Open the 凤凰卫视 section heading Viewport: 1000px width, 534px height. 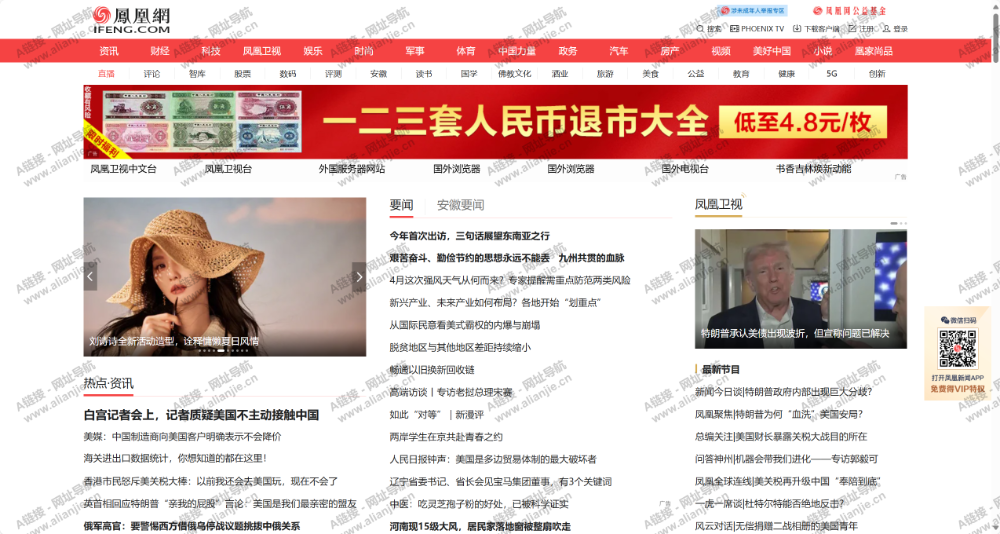pyautogui.click(x=718, y=205)
